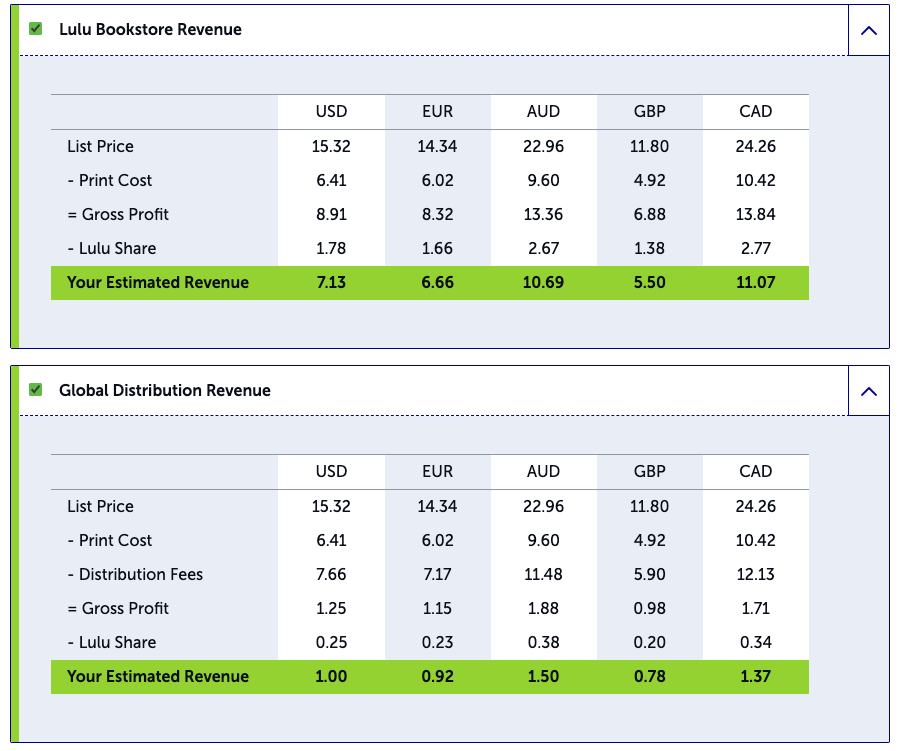Click the Lulu Bookstore Revenue heading

click(150, 29)
